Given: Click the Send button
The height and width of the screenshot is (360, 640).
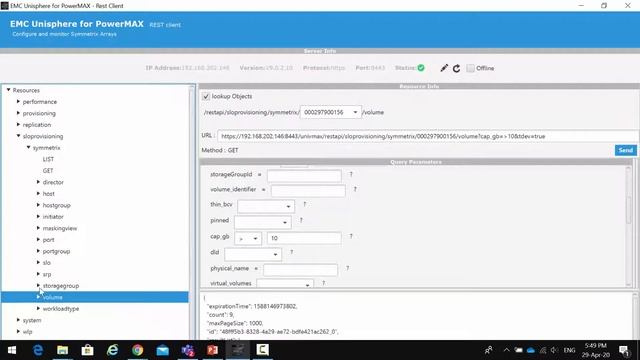Looking at the screenshot, I should coord(625,150).
